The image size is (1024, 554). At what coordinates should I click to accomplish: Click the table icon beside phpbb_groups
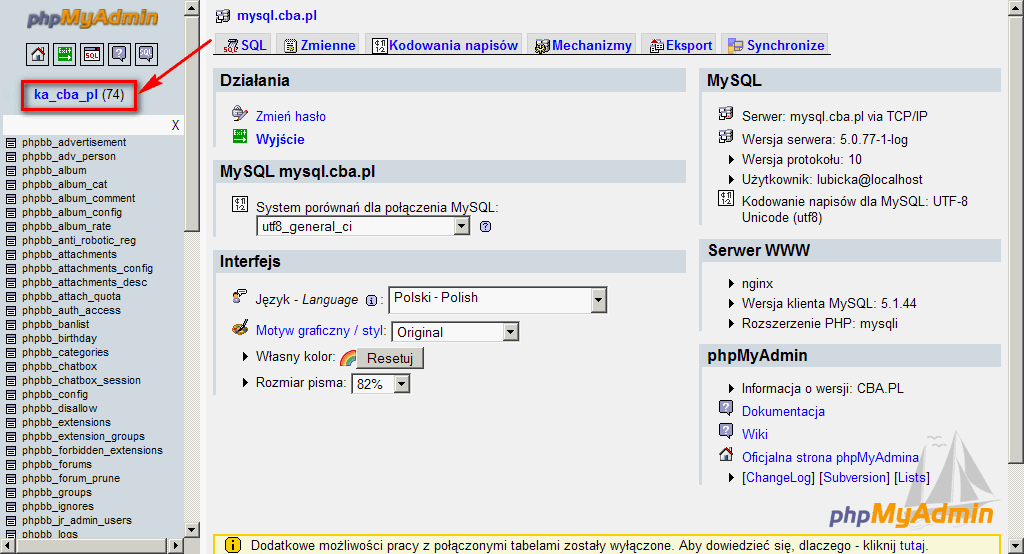click(x=10, y=493)
